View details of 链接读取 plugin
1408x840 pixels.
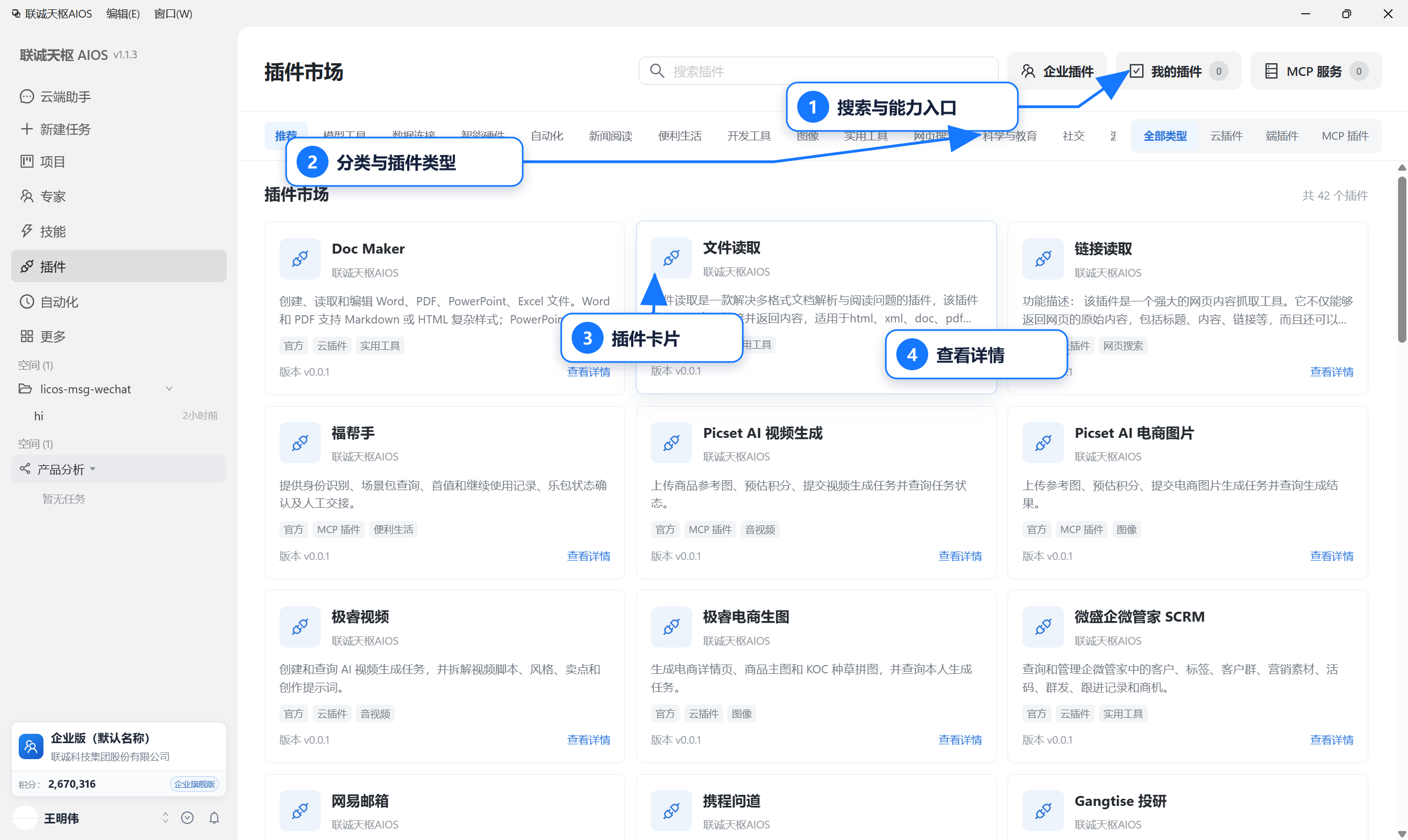(x=1332, y=372)
